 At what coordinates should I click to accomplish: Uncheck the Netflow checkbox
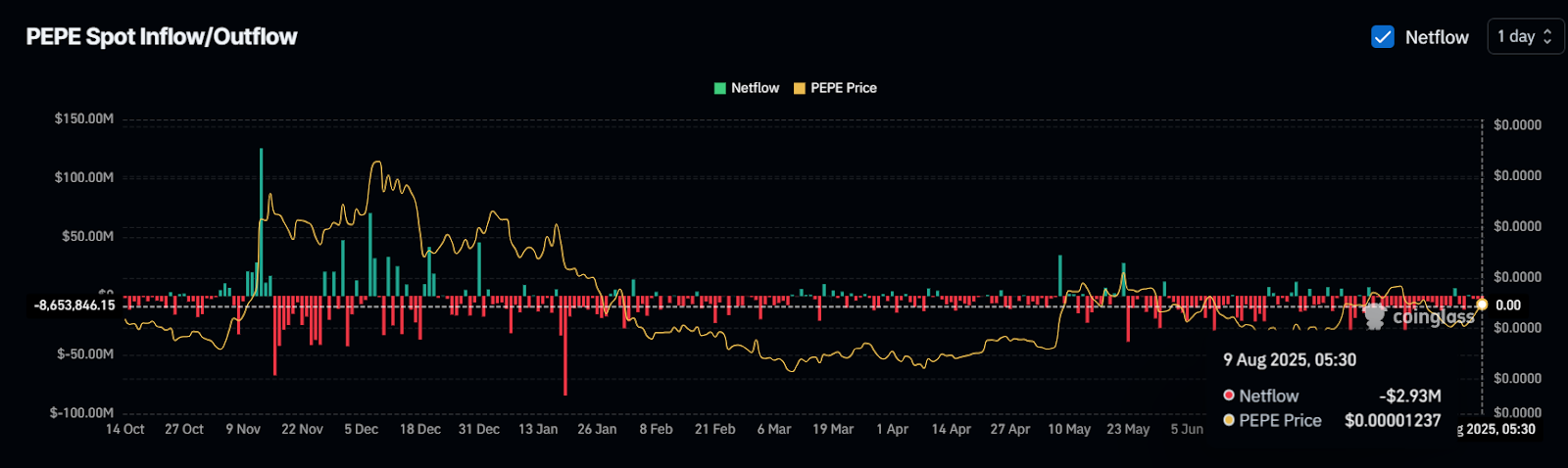tap(1383, 37)
